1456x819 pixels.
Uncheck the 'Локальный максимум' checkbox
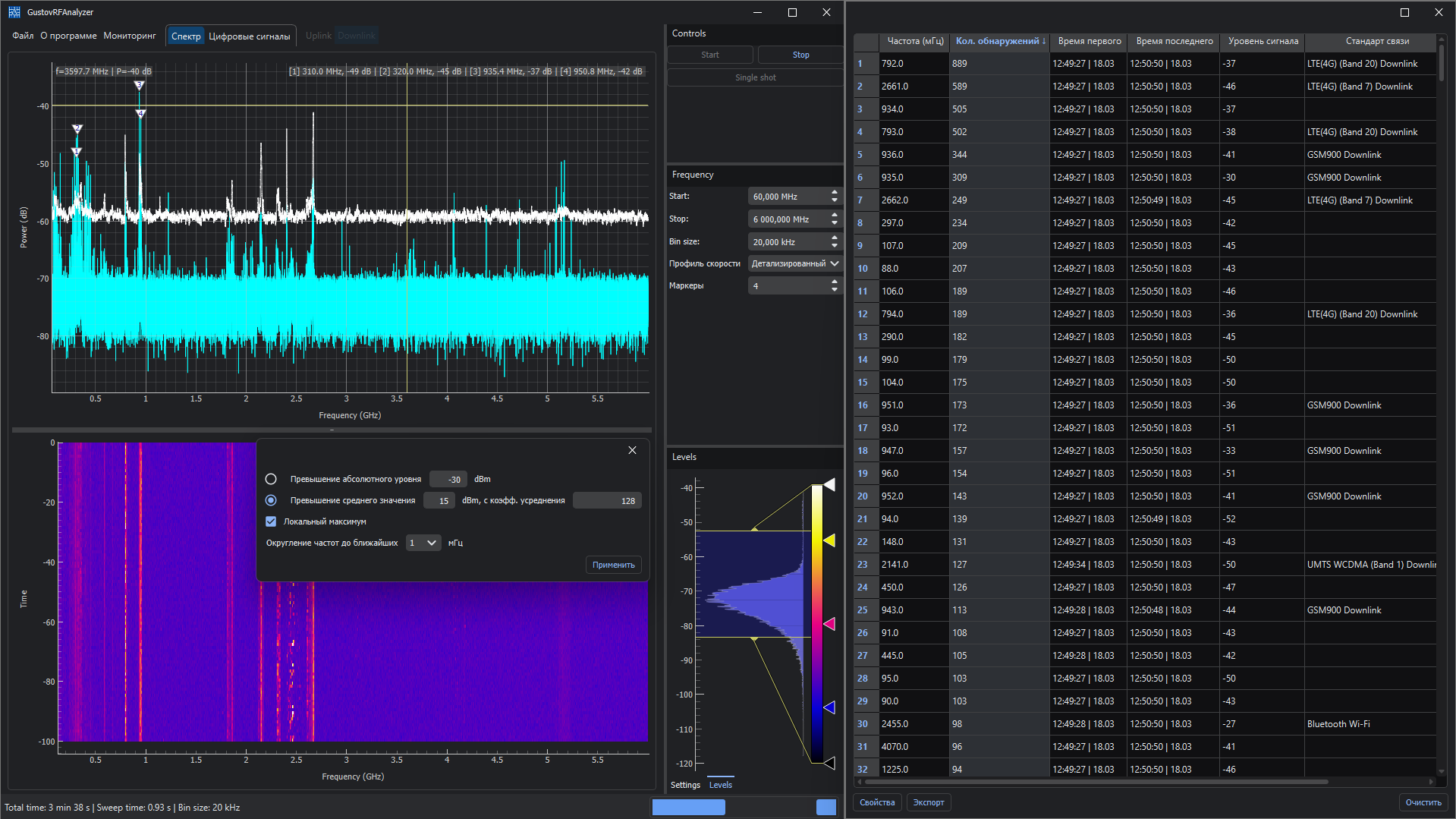tap(271, 521)
